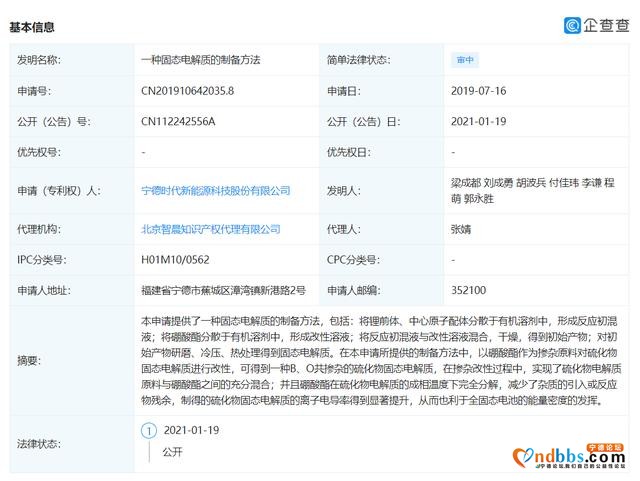
Task: Open agency link 北京智晟知识产权代理有限公司
Action: coord(209,229)
